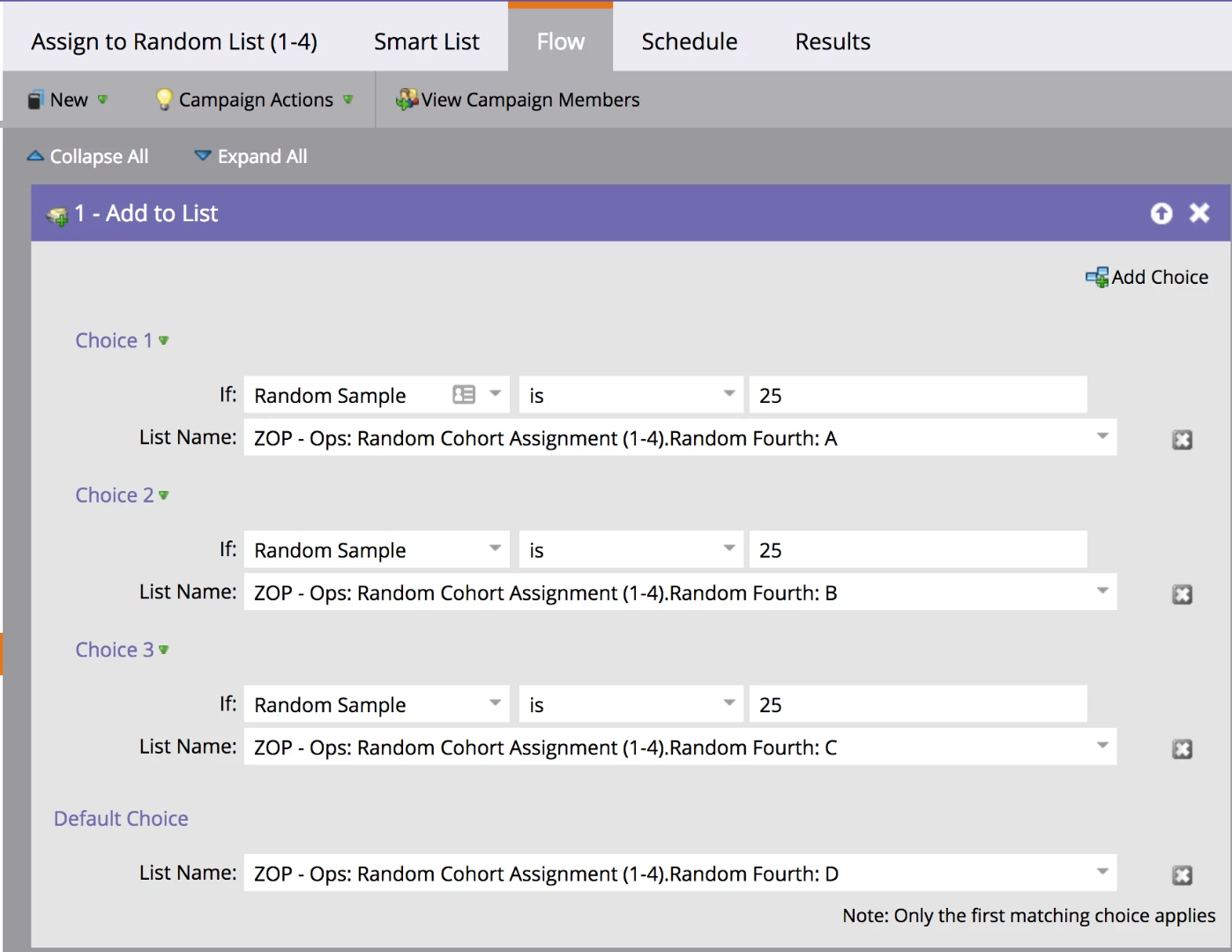This screenshot has height=952, width=1232.
Task: Remove Choice 1 with its X icon
Action: coord(1183,440)
